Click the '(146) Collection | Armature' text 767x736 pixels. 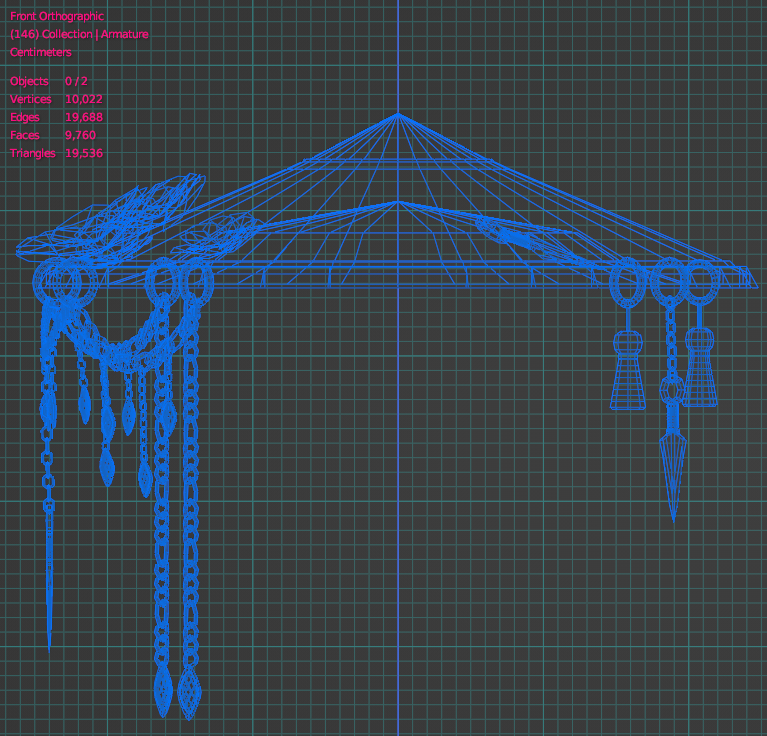(79, 34)
